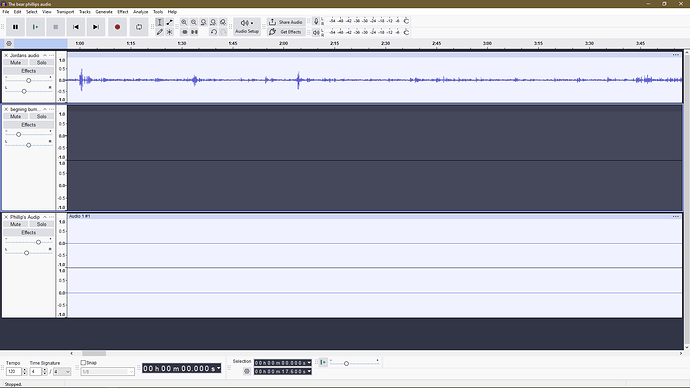Open timeline options gear icon

(x=9, y=44)
